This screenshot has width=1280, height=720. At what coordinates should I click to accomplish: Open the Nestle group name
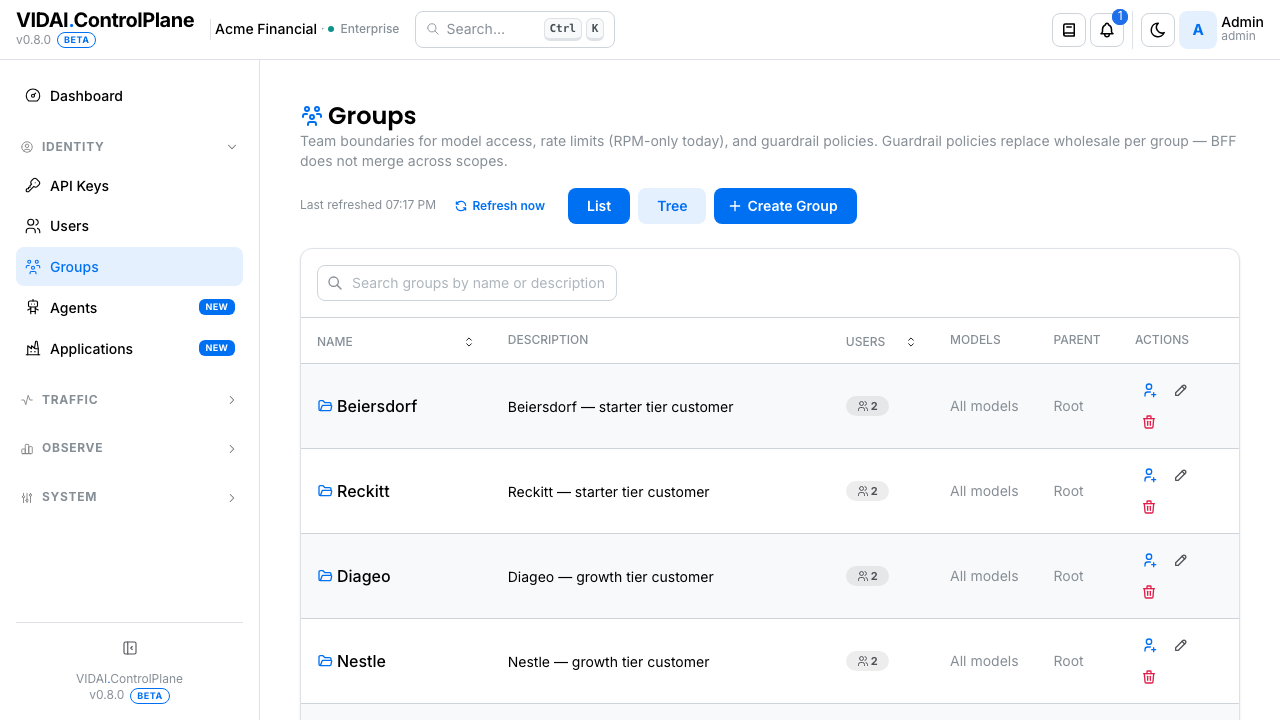361,661
